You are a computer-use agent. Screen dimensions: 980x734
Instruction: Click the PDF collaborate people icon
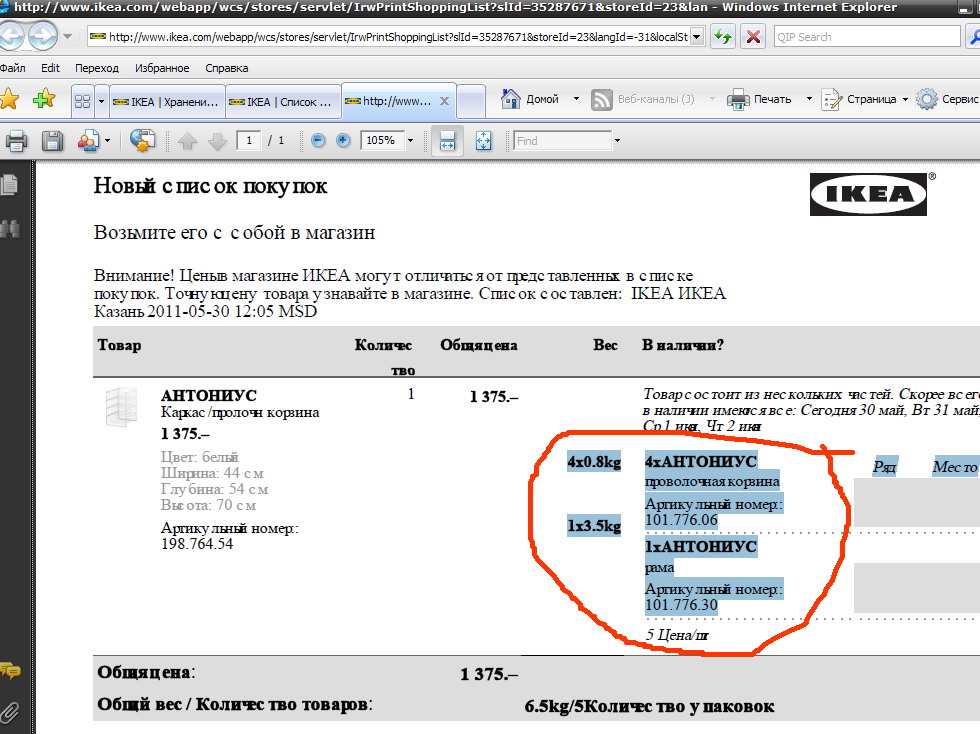(x=88, y=141)
